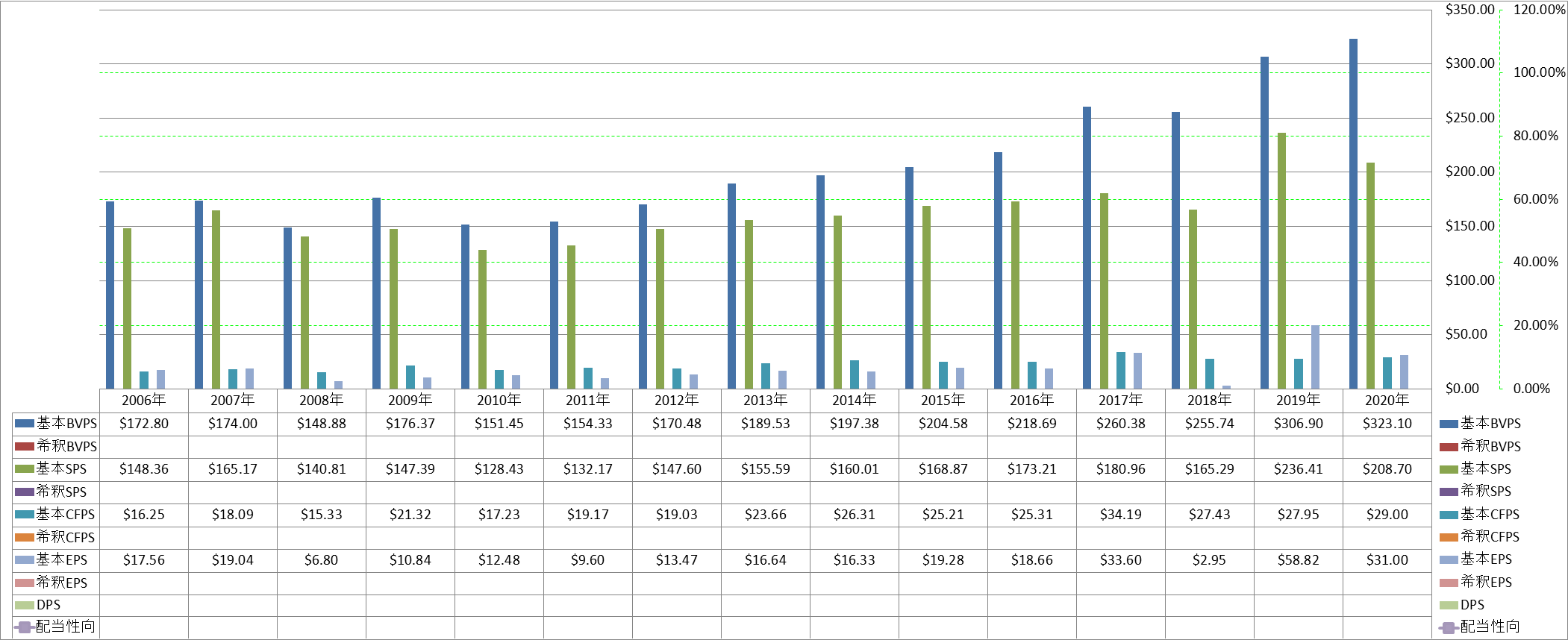This screenshot has width=1568, height=640.
Task: Select the $2.95 EPS cell for 2018
Action: pos(1209,560)
